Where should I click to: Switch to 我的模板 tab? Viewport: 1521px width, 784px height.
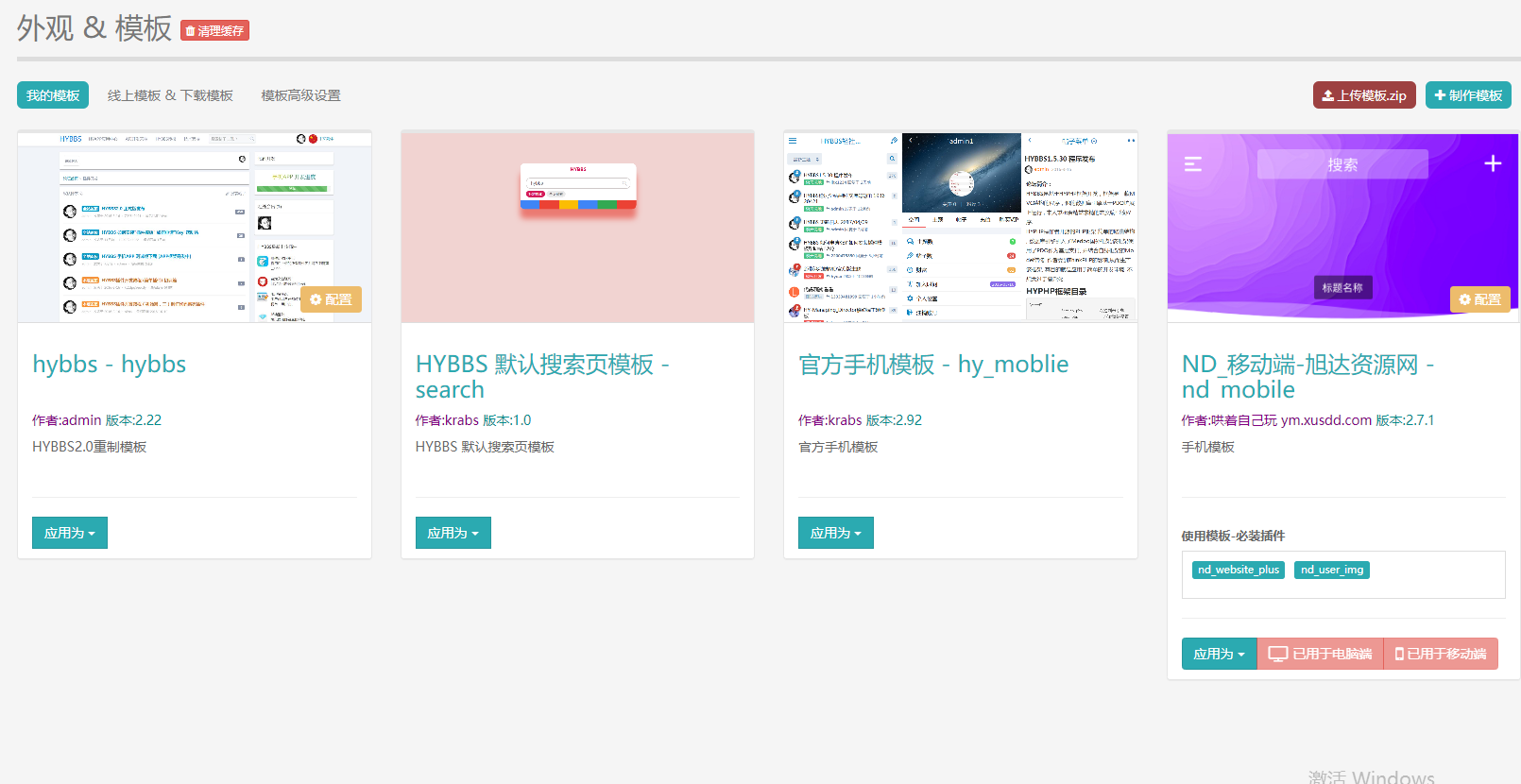pyautogui.click(x=53, y=95)
